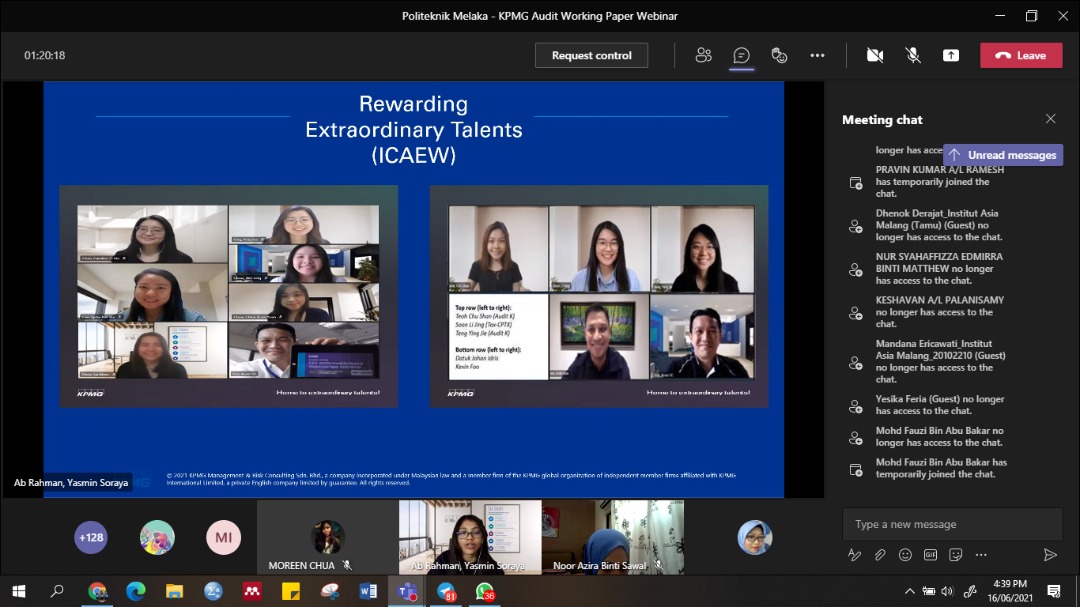Open the GIF picker in chat
1080x607 pixels.
click(x=930, y=555)
